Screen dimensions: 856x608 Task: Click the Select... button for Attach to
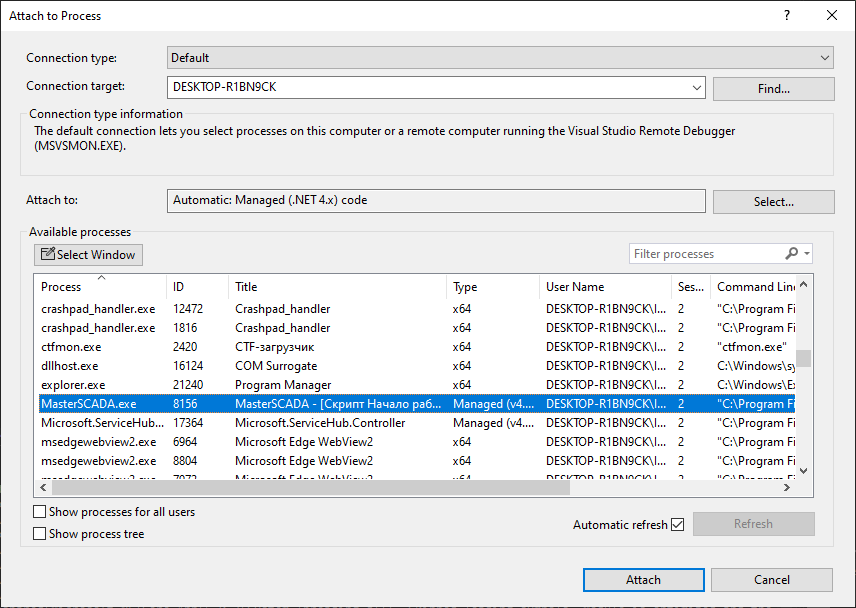tap(774, 201)
